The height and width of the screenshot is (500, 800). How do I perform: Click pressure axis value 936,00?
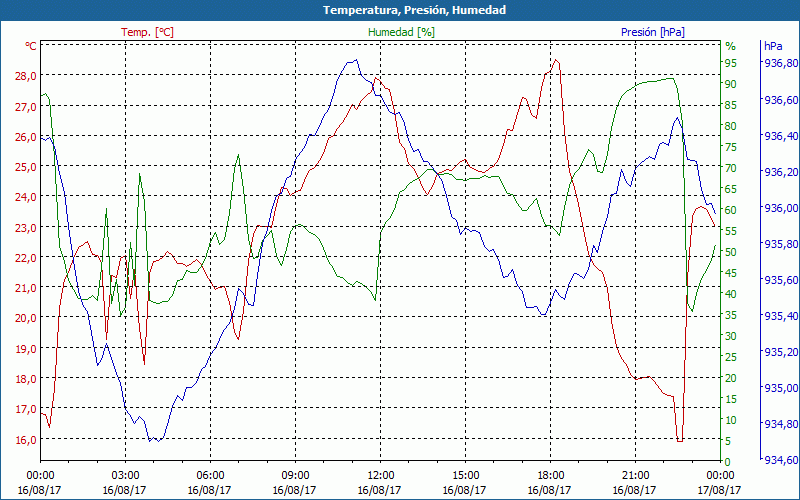(x=780, y=208)
